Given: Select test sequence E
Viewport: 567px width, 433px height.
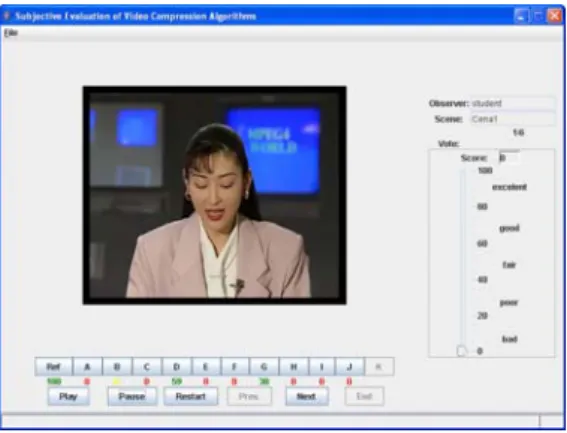Looking at the screenshot, I should 205,367.
